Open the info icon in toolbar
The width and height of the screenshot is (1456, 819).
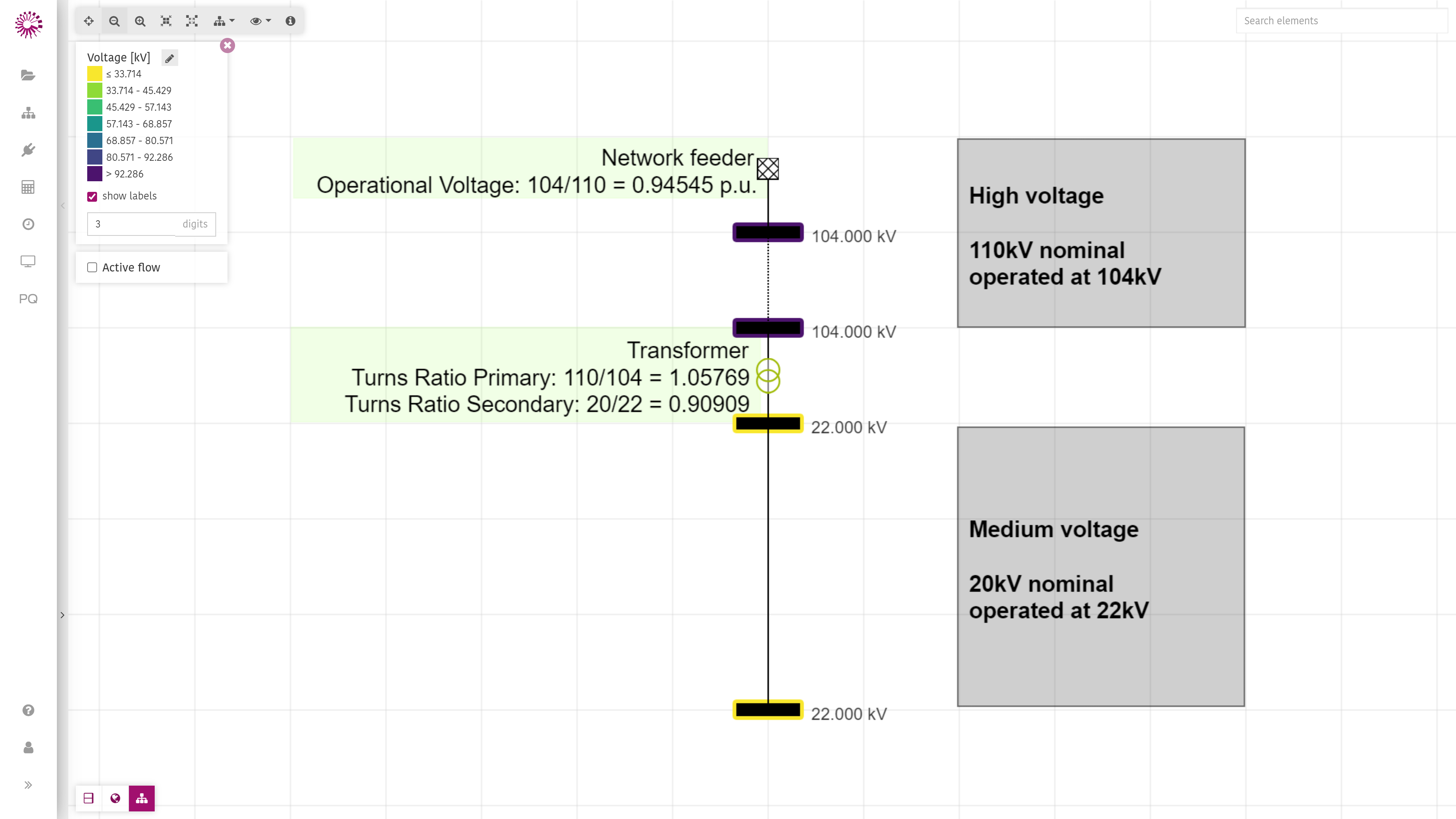click(x=290, y=21)
